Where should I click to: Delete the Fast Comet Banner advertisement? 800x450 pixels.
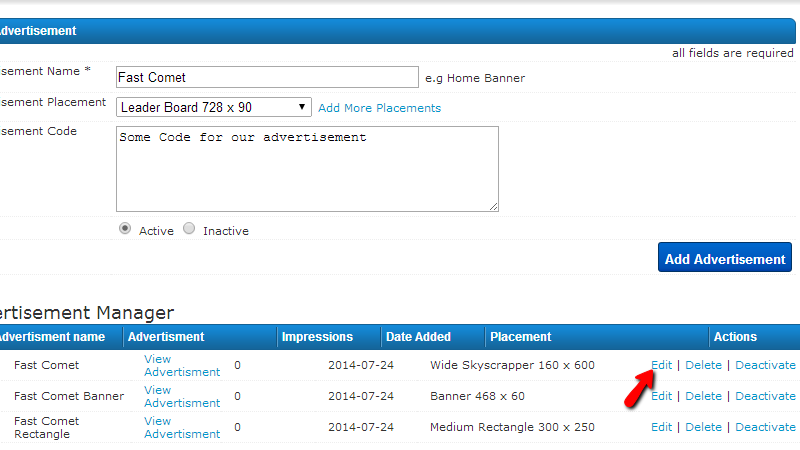point(704,396)
